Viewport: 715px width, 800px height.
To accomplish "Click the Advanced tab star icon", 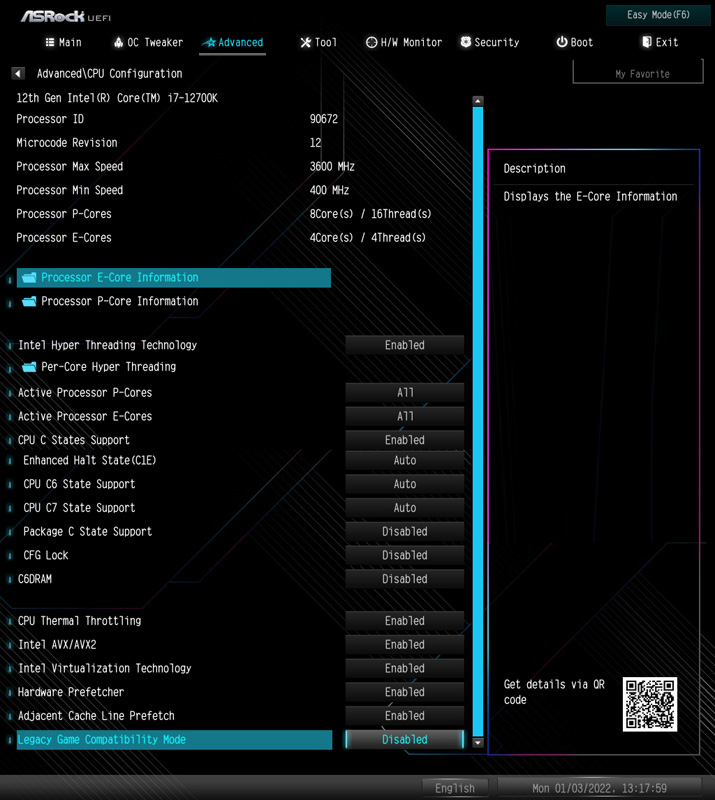I will [210, 42].
